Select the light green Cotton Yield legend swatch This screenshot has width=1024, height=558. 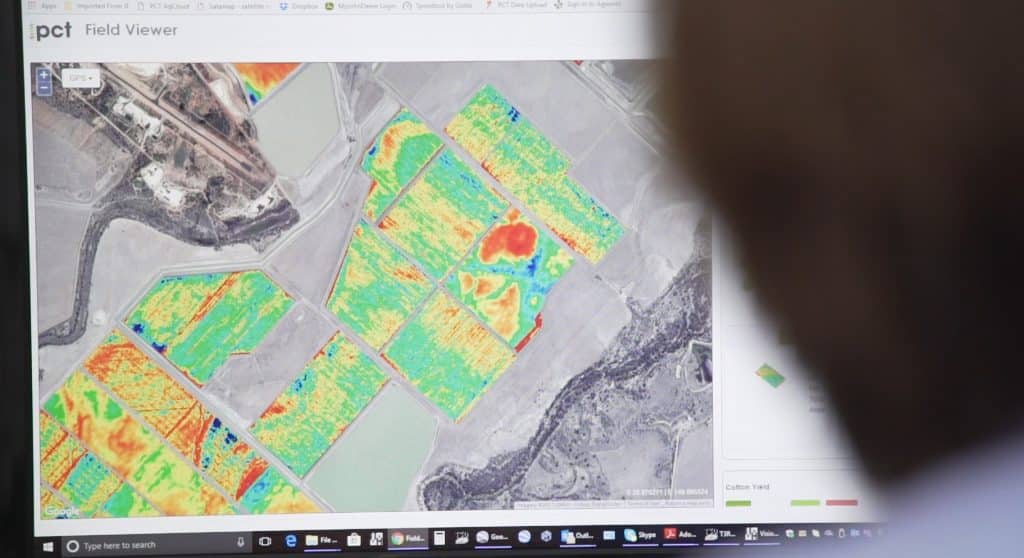(x=804, y=502)
